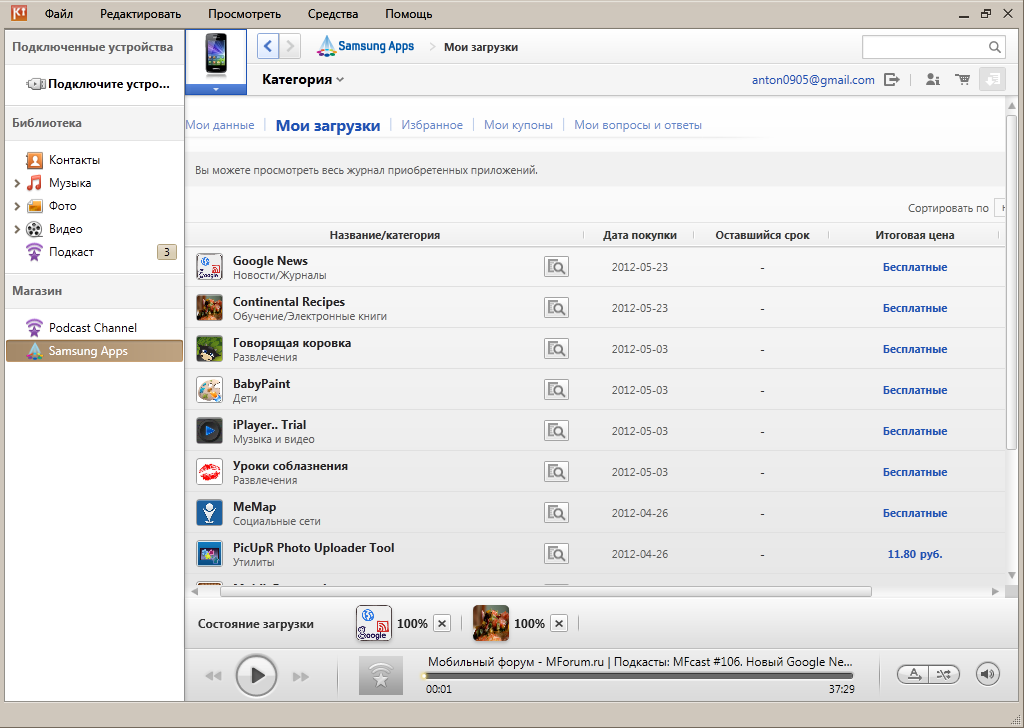View details of Continental Recipes app
Screen dimensions: 1024x728
click(556, 308)
